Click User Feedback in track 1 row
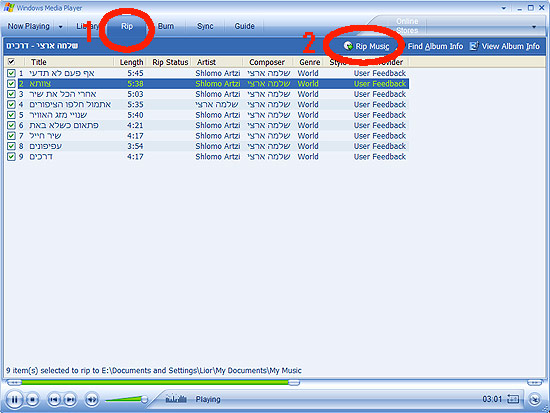The width and height of the screenshot is (550, 413). pyautogui.click(x=380, y=73)
